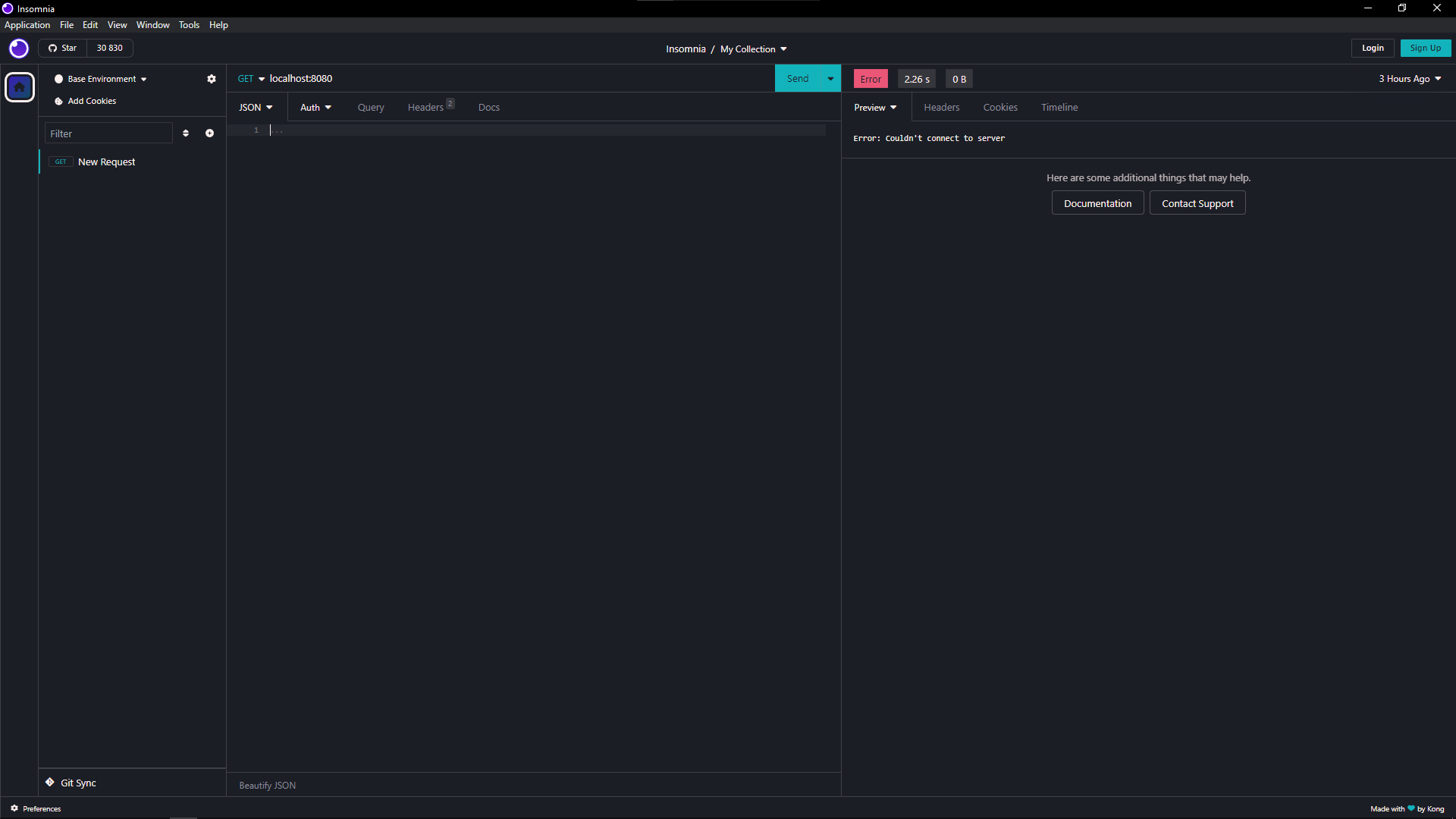Screen dimensions: 1456x819
Task: Click the Insomnia logo icon
Action: [19, 49]
